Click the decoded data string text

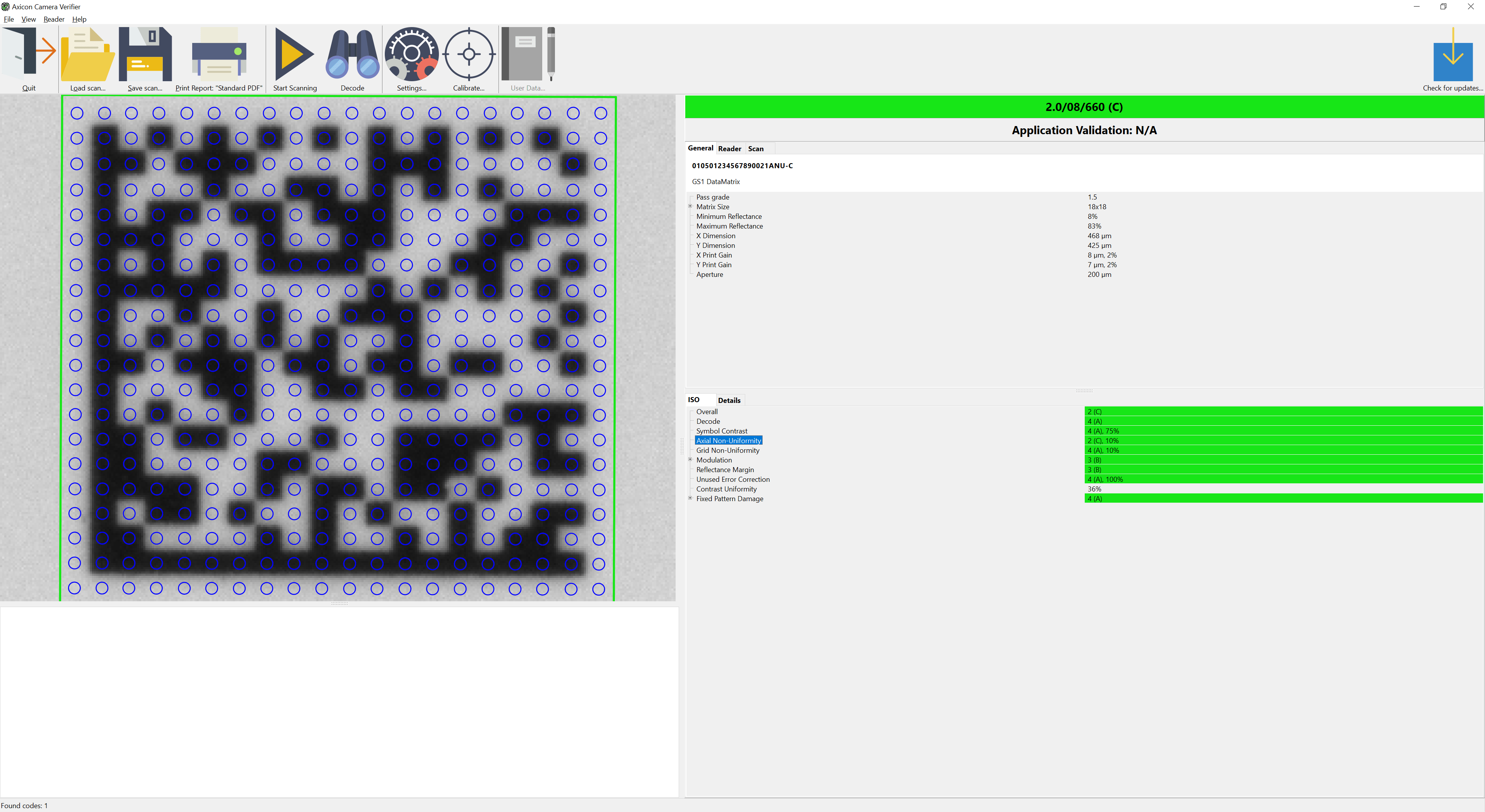[x=742, y=166]
